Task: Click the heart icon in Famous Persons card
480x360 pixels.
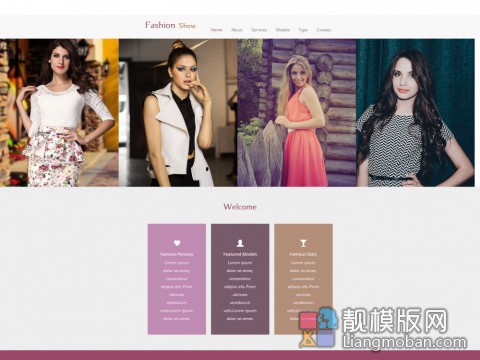Action: click(177, 243)
